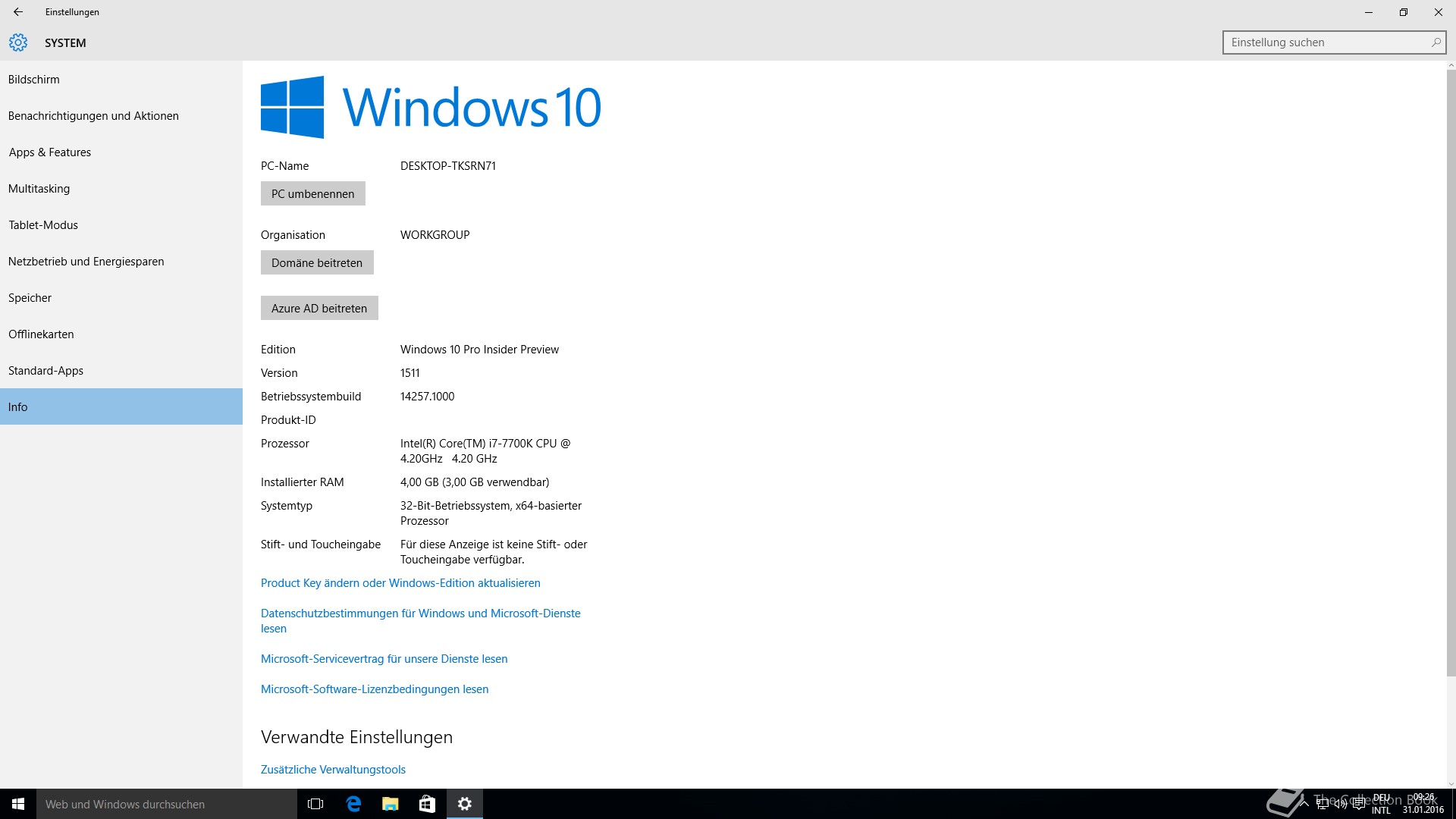Screen dimensions: 1456x819
Task: Click the 32-Bit-Betriebssystem system type text
Action: pyautogui.click(x=491, y=513)
